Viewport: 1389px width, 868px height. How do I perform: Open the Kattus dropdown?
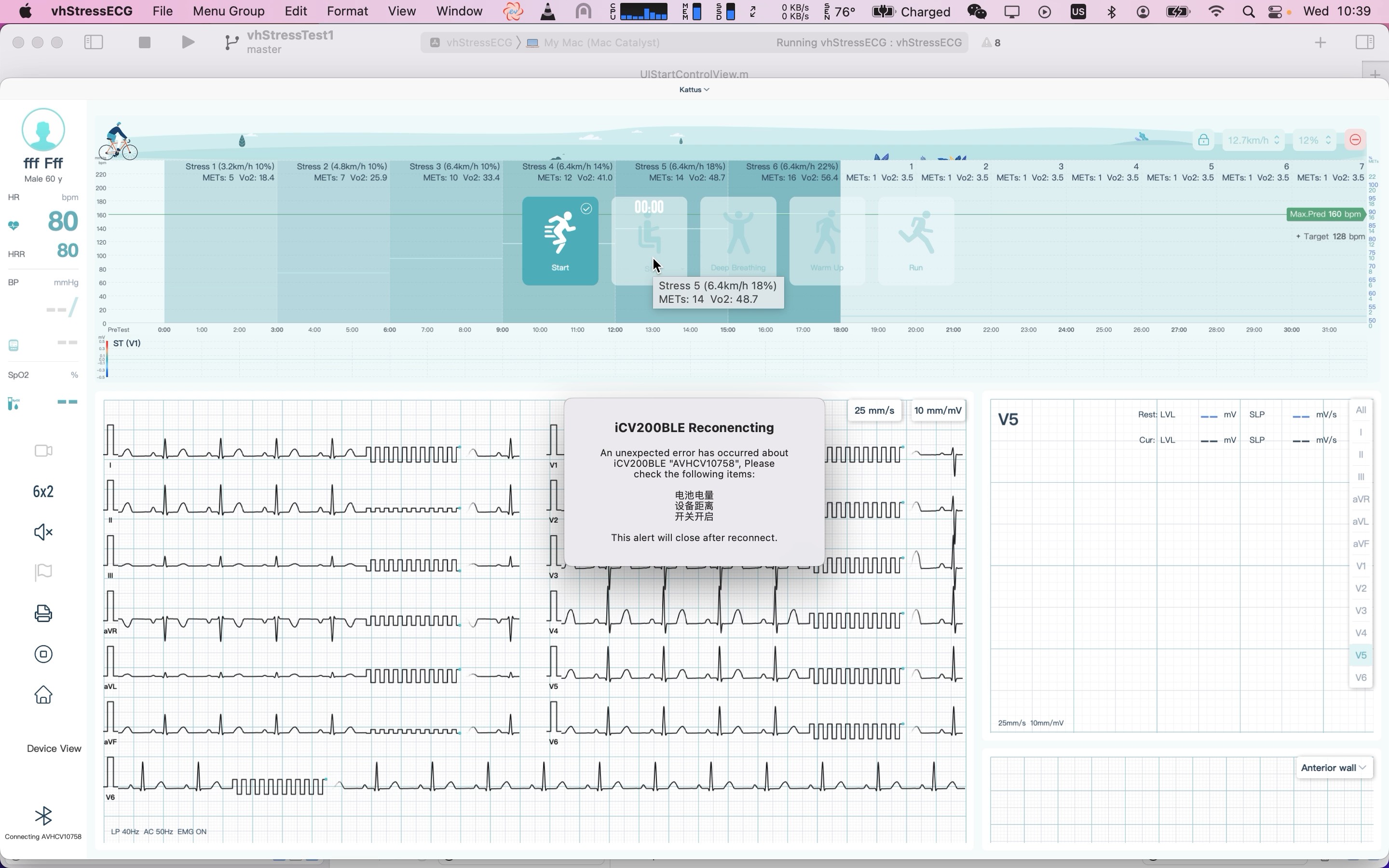[694, 90]
